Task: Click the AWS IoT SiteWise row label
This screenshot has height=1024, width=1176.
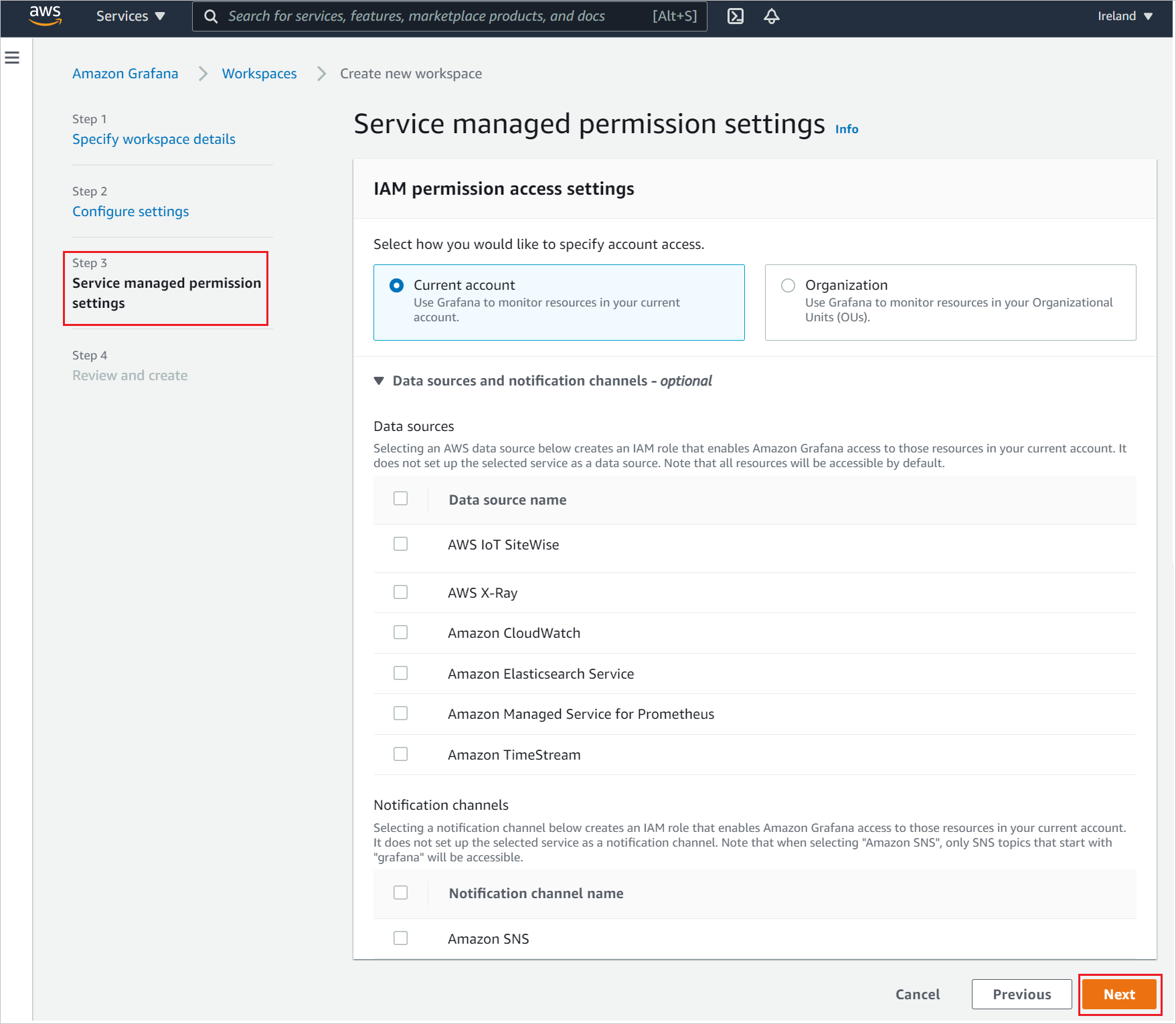Action: coord(503,545)
